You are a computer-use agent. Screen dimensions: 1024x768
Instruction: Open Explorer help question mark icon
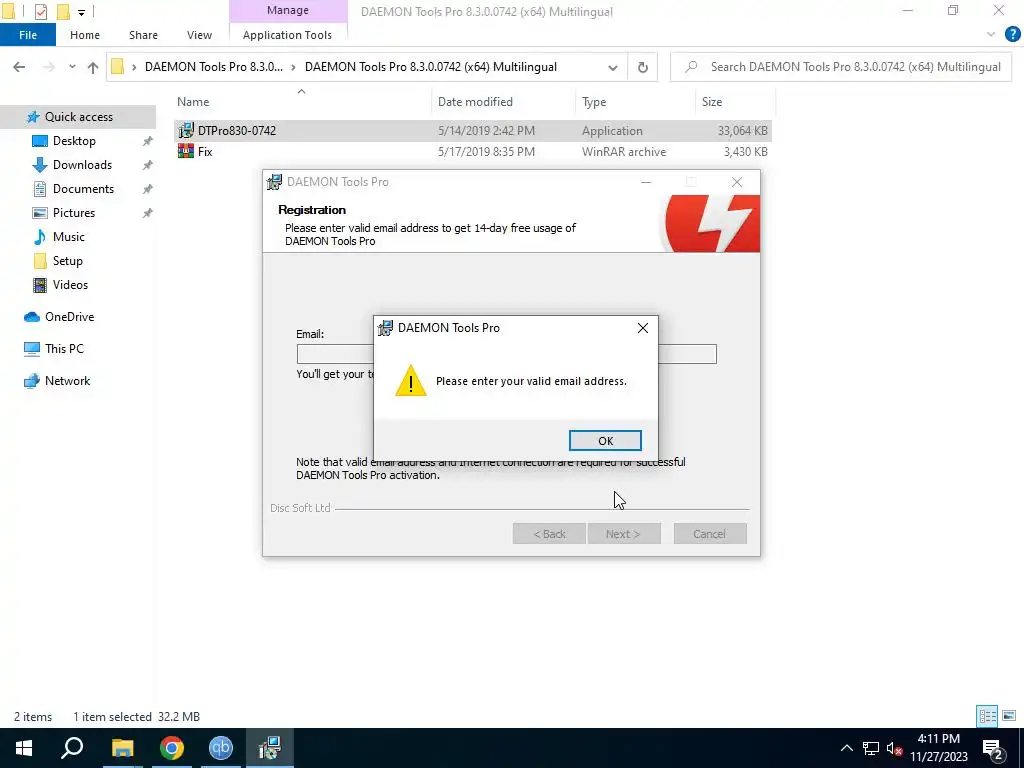click(1012, 35)
